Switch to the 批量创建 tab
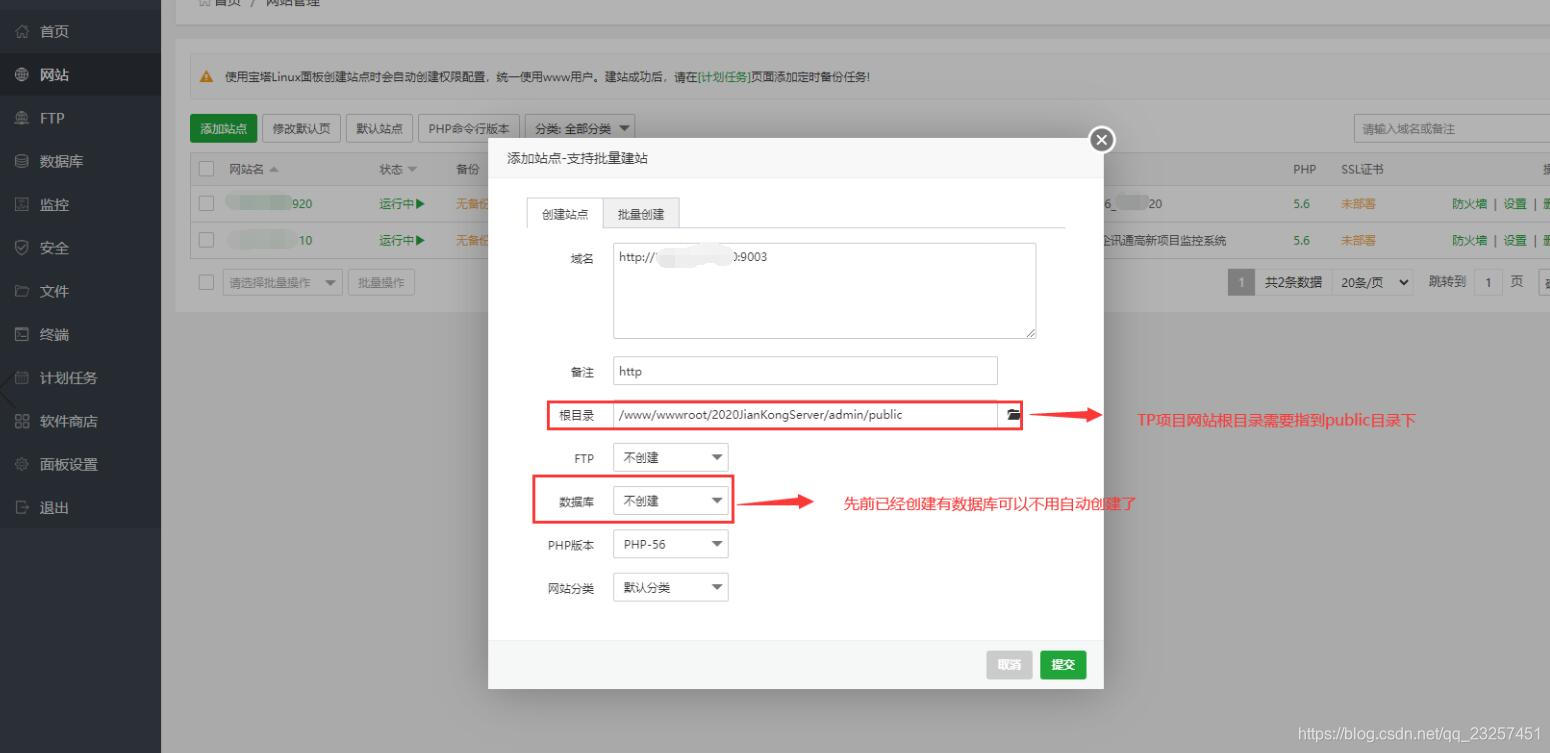This screenshot has height=753, width=1550. pyautogui.click(x=641, y=214)
